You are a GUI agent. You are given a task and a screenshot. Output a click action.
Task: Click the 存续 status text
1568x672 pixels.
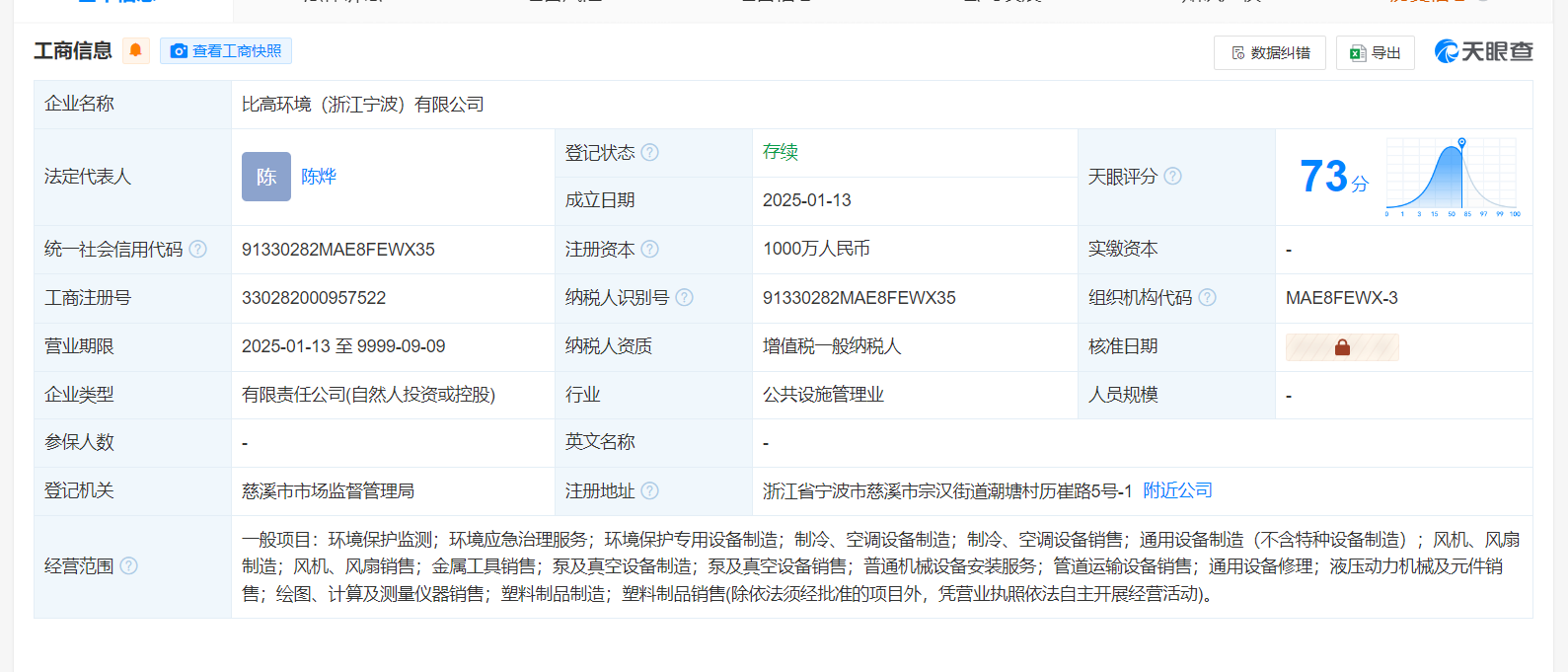point(781,152)
